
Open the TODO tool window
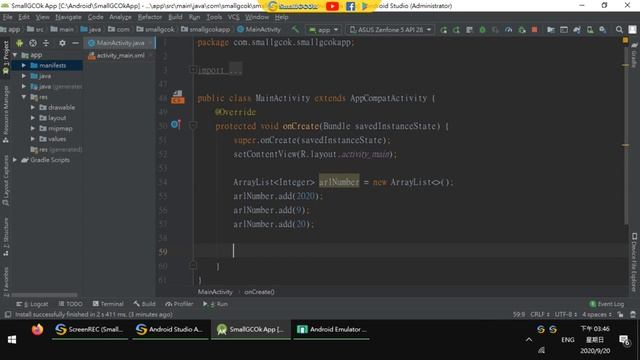tap(71, 304)
